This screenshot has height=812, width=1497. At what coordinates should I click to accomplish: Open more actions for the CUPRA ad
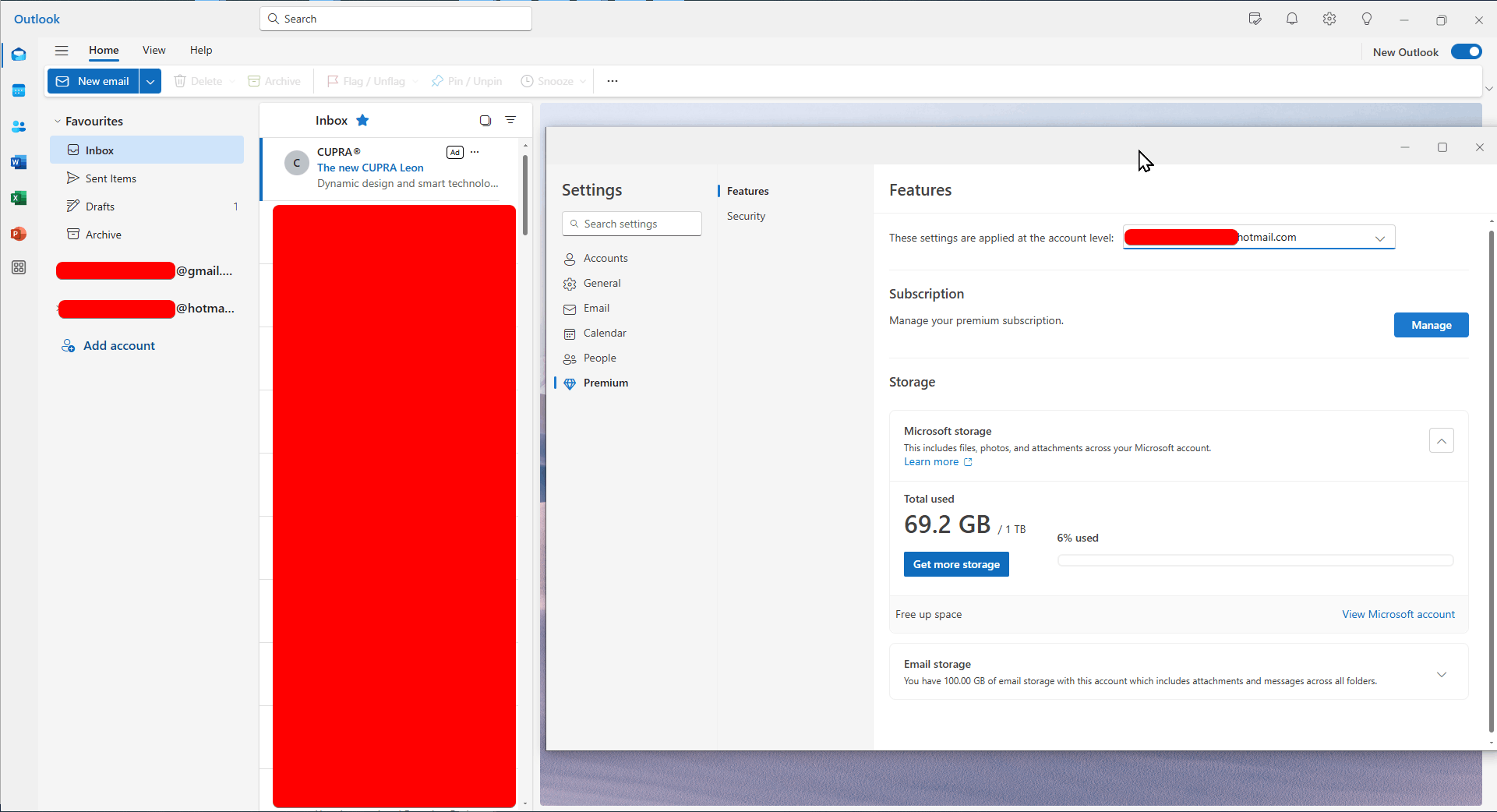click(x=475, y=152)
